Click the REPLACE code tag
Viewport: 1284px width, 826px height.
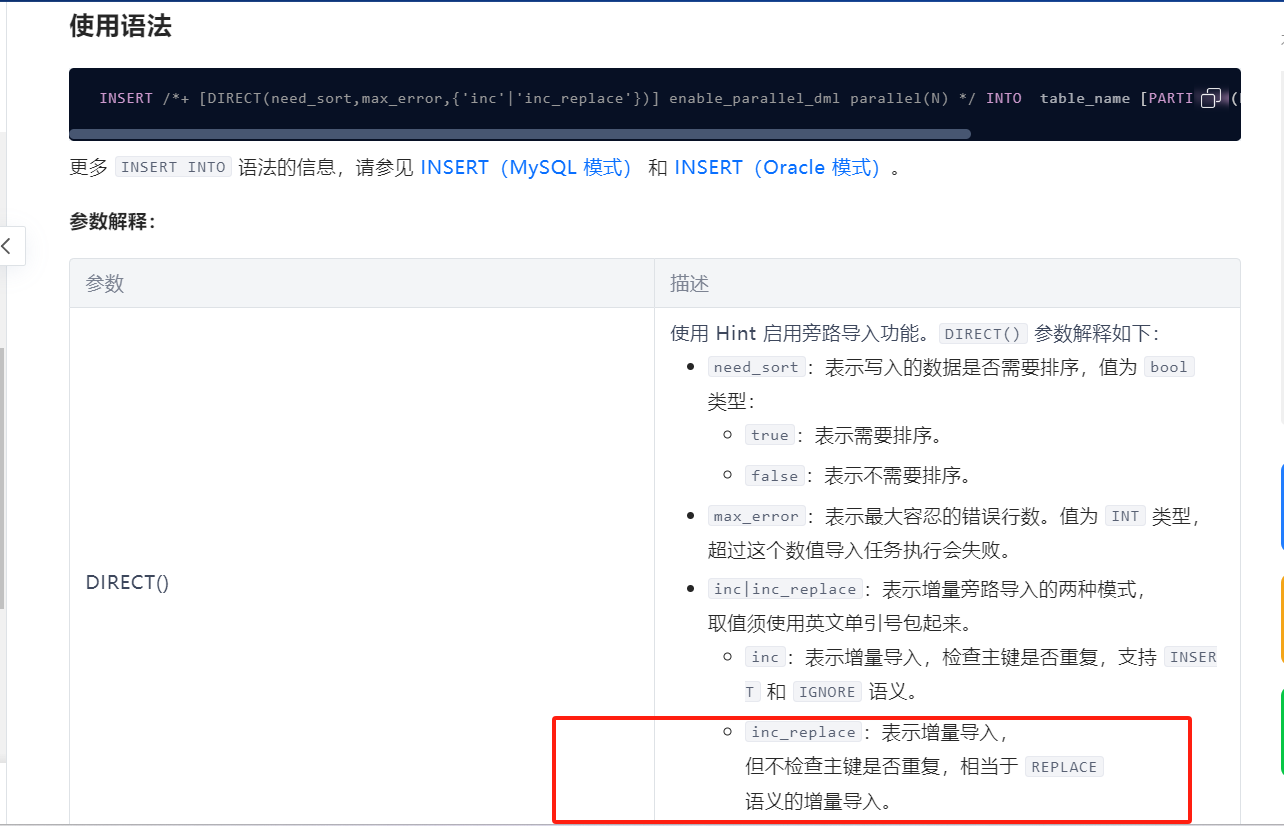[1064, 767]
